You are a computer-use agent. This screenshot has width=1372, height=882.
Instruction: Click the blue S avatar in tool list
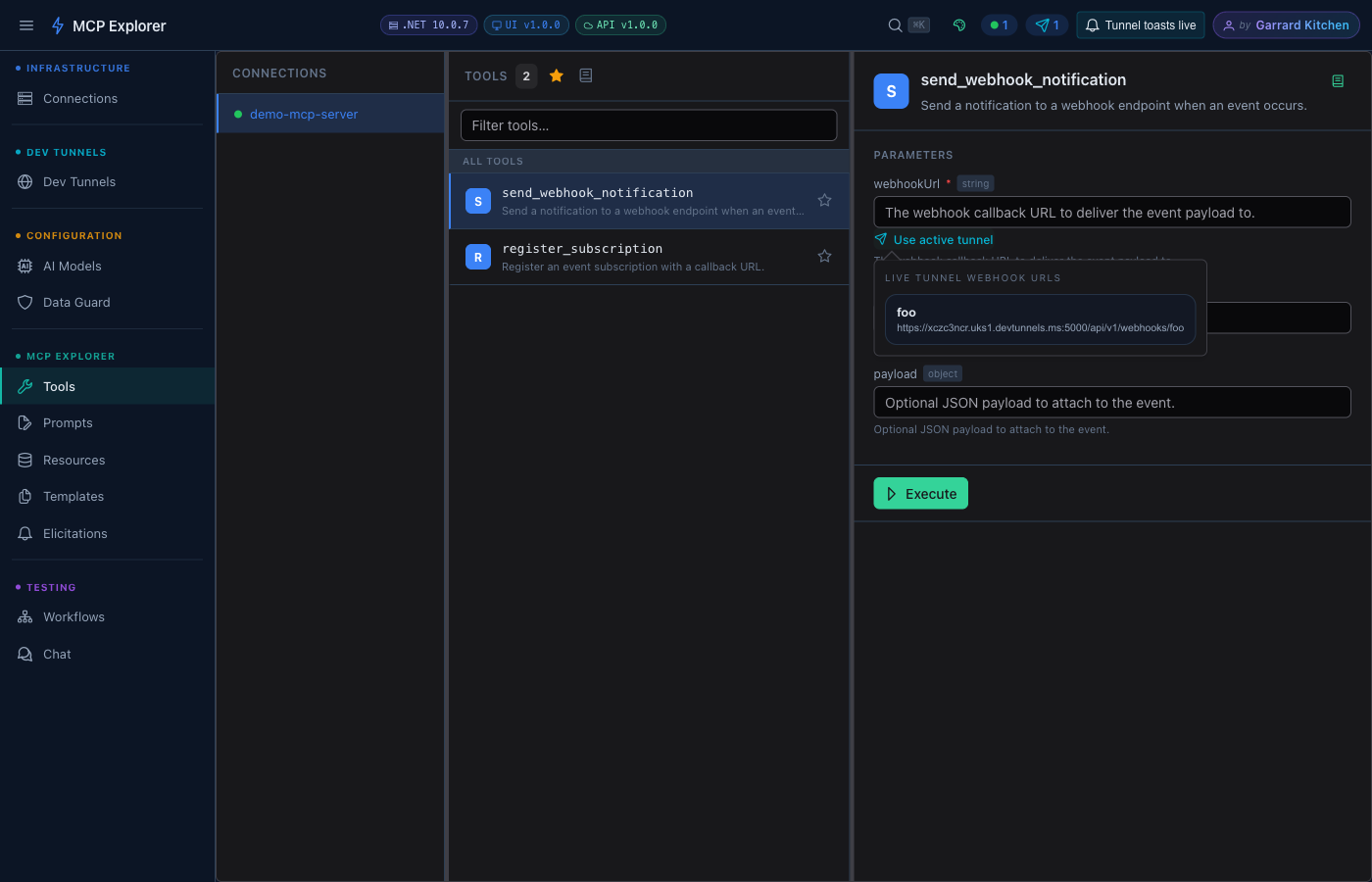(478, 201)
